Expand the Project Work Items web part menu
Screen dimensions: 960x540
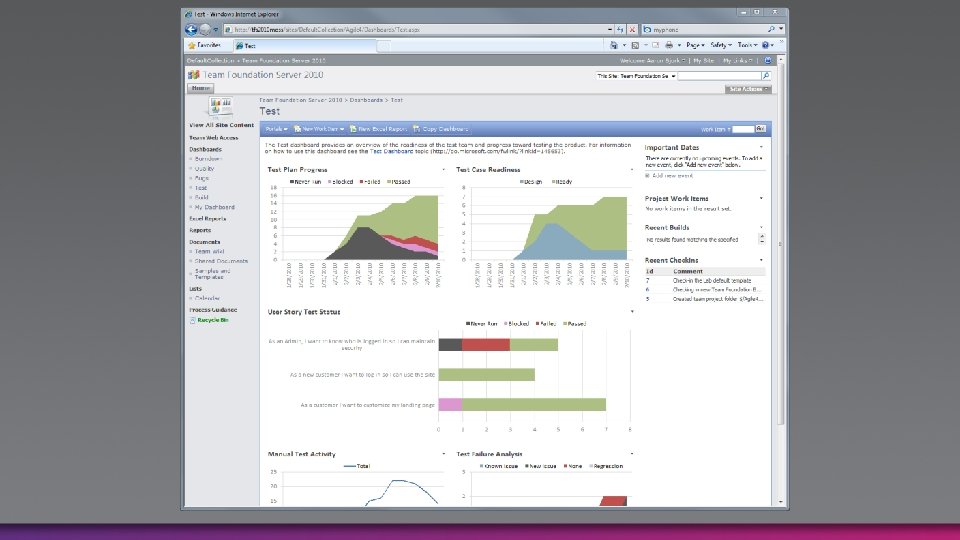pos(761,198)
